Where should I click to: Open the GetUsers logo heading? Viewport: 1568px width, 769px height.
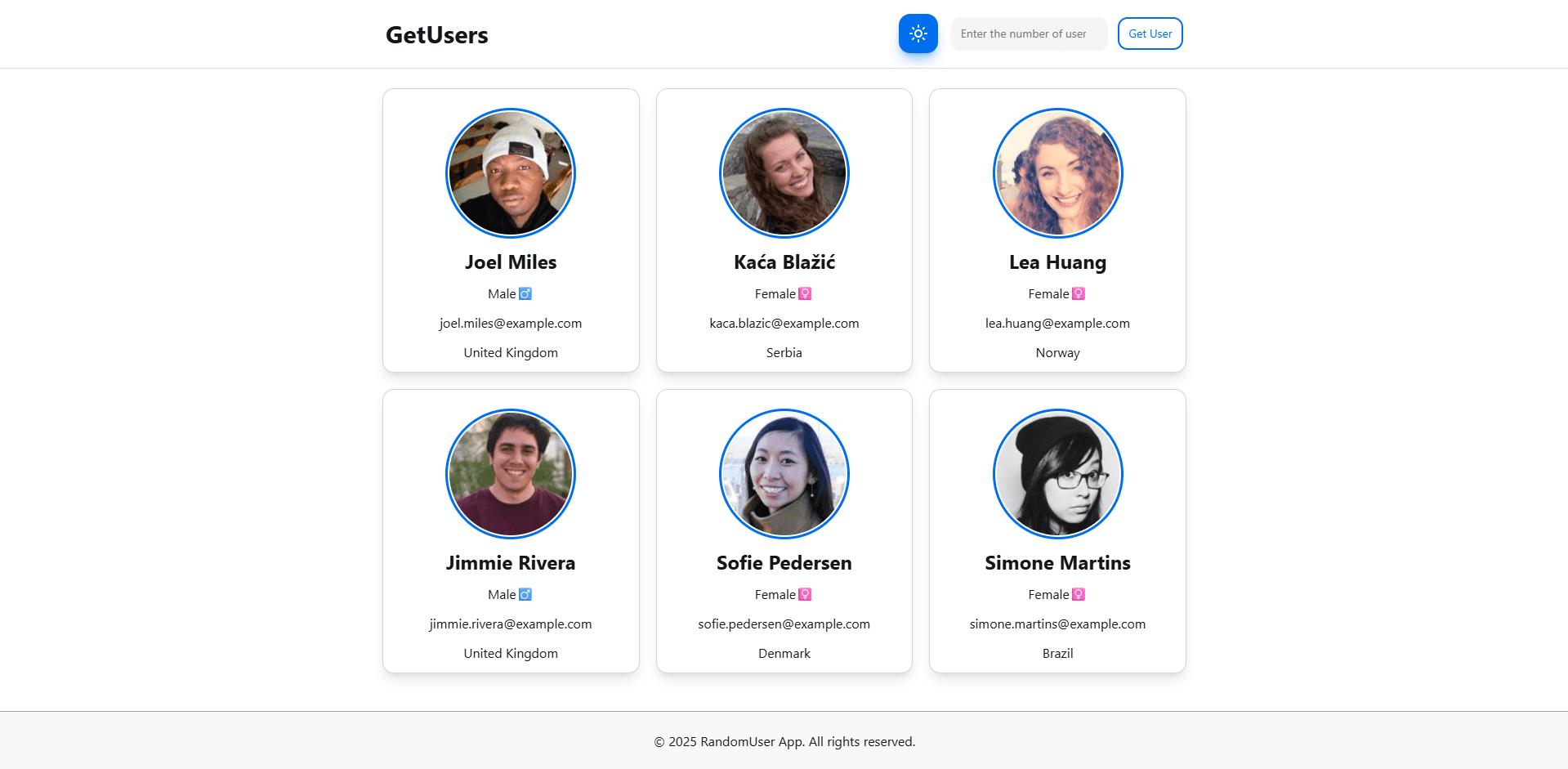[x=436, y=35]
